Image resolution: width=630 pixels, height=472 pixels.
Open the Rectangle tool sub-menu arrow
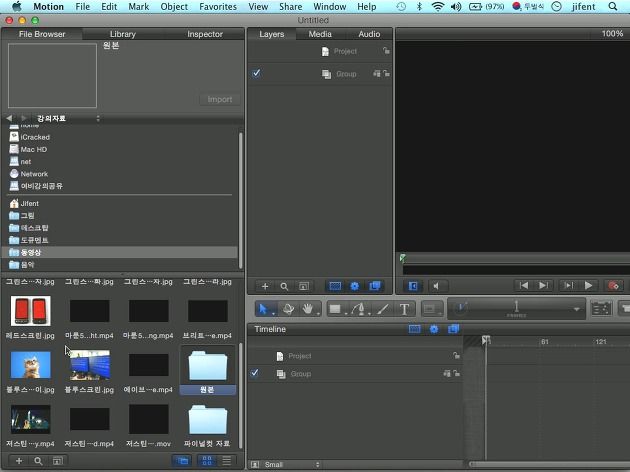[346, 314]
